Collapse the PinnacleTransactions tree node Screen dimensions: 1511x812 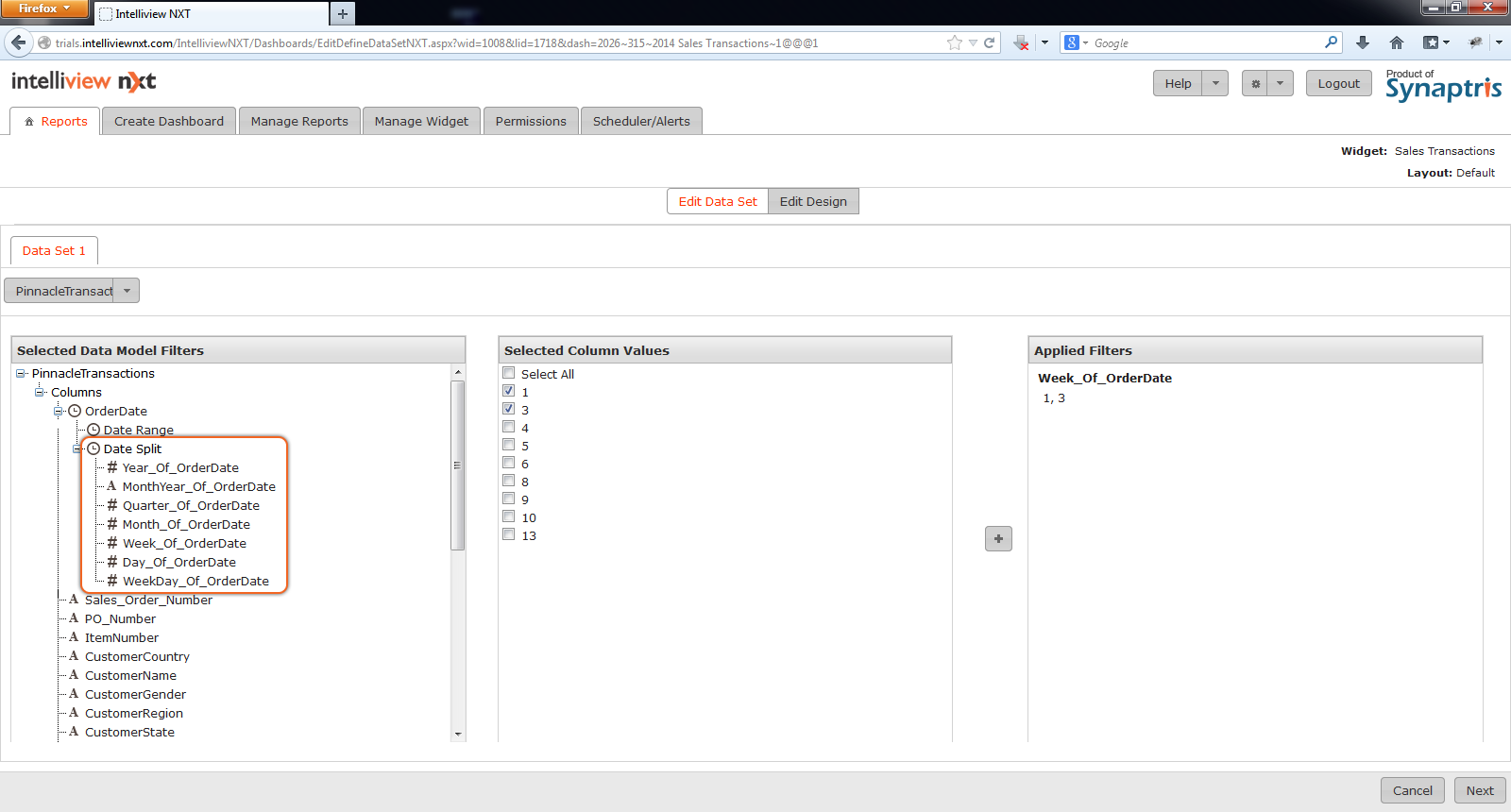coord(21,373)
